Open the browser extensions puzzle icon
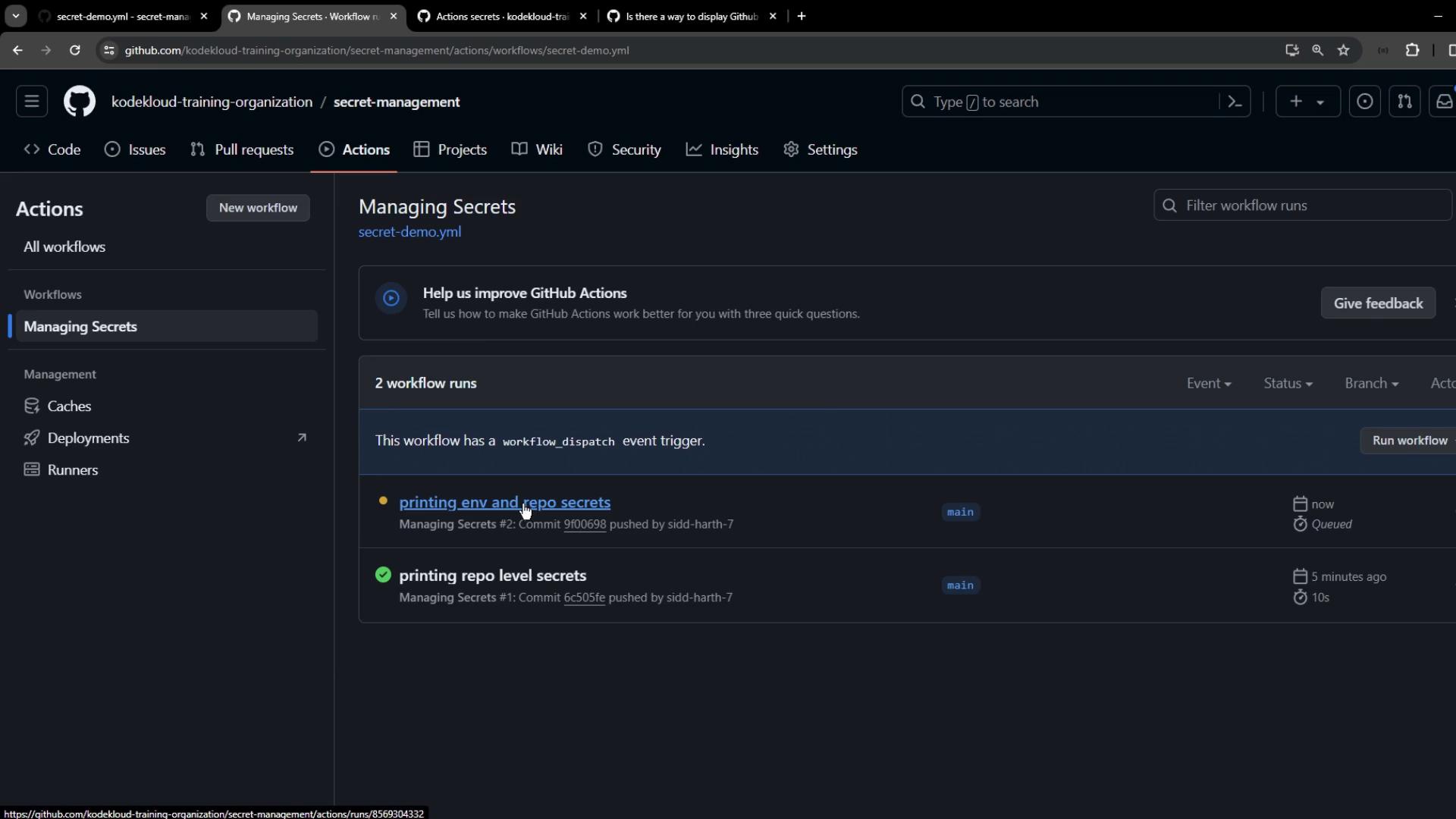Viewport: 1456px width, 819px height. [x=1412, y=50]
